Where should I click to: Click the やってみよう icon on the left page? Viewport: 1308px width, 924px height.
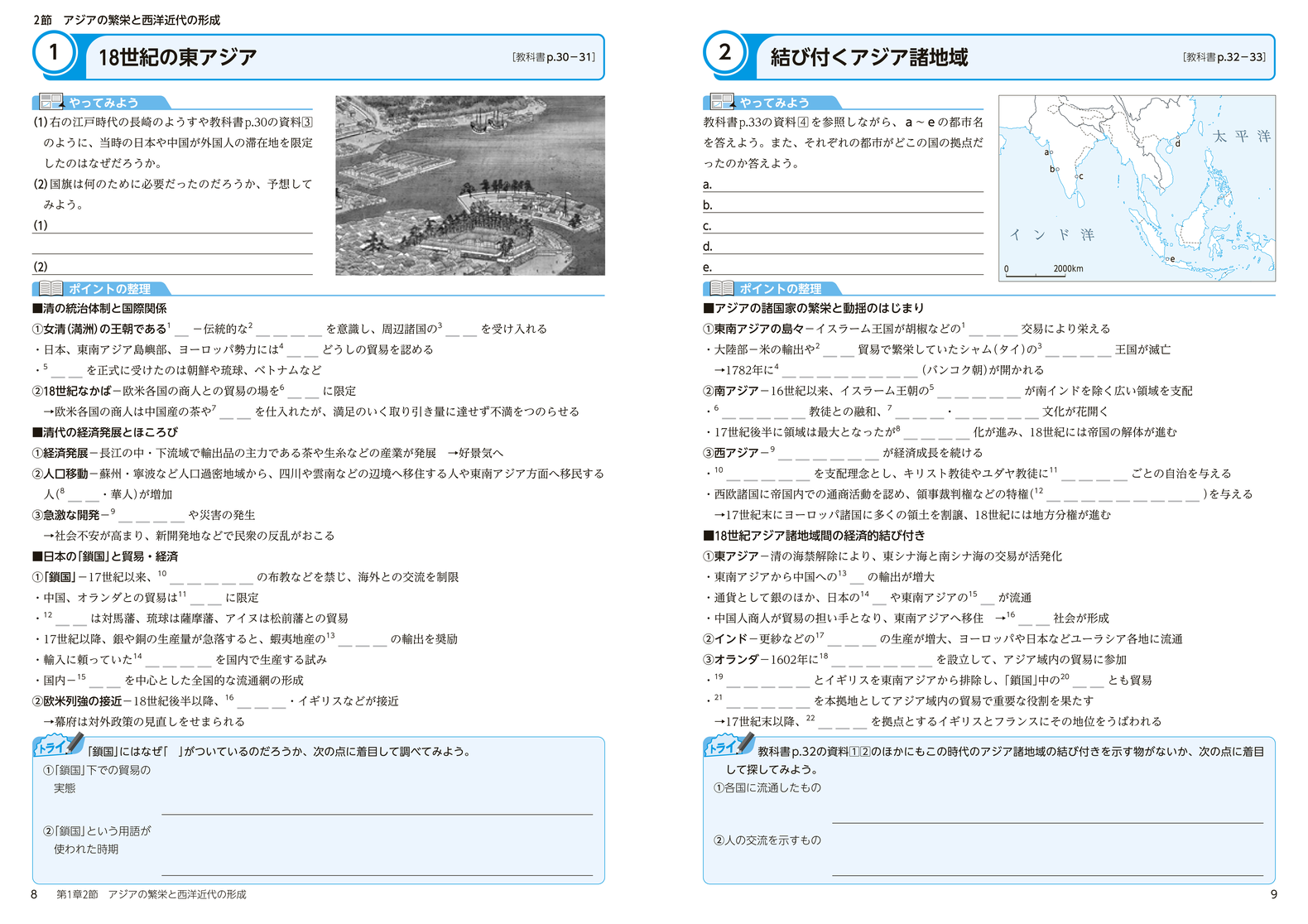[x=51, y=102]
